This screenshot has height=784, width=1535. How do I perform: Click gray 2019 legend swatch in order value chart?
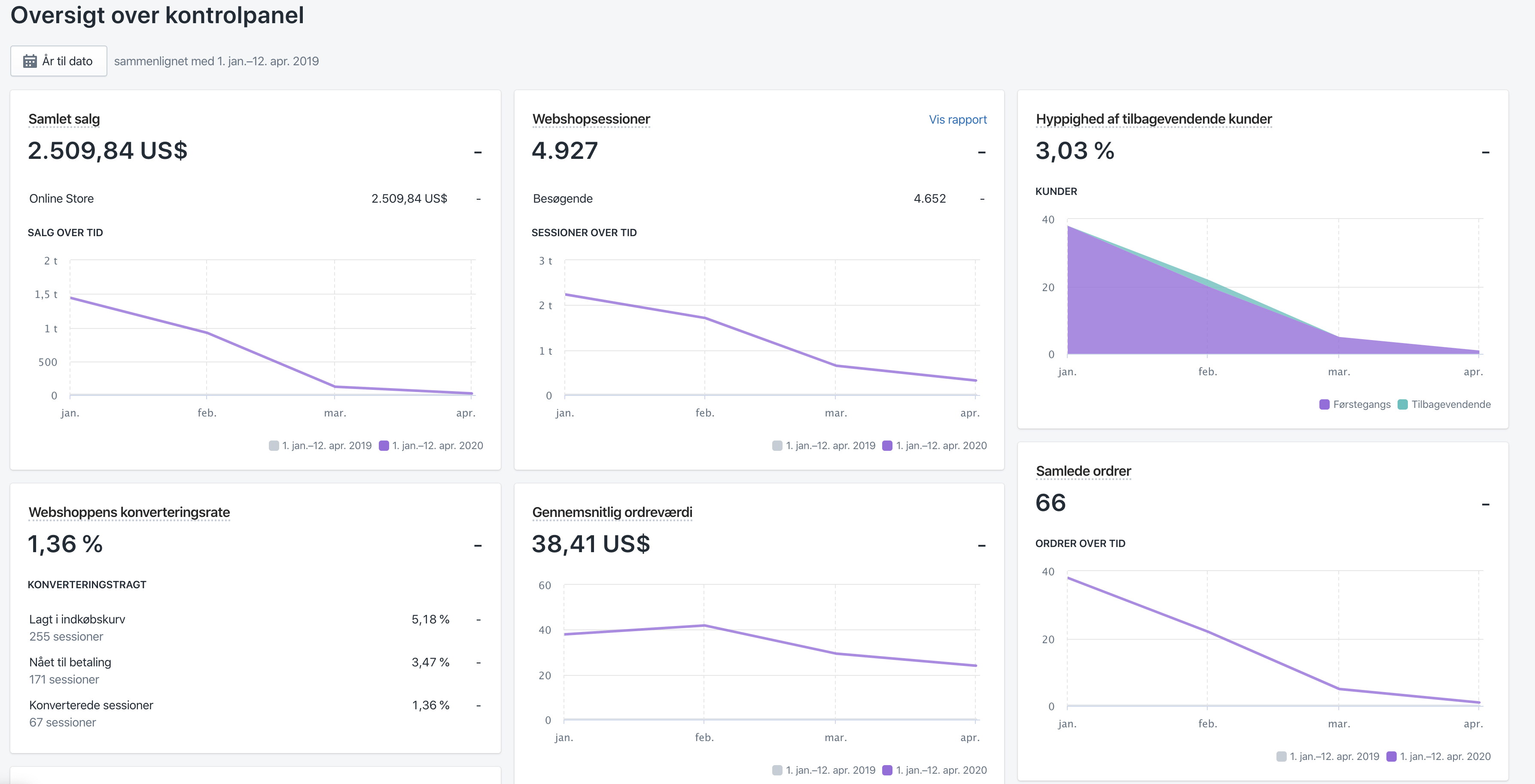[x=777, y=770]
